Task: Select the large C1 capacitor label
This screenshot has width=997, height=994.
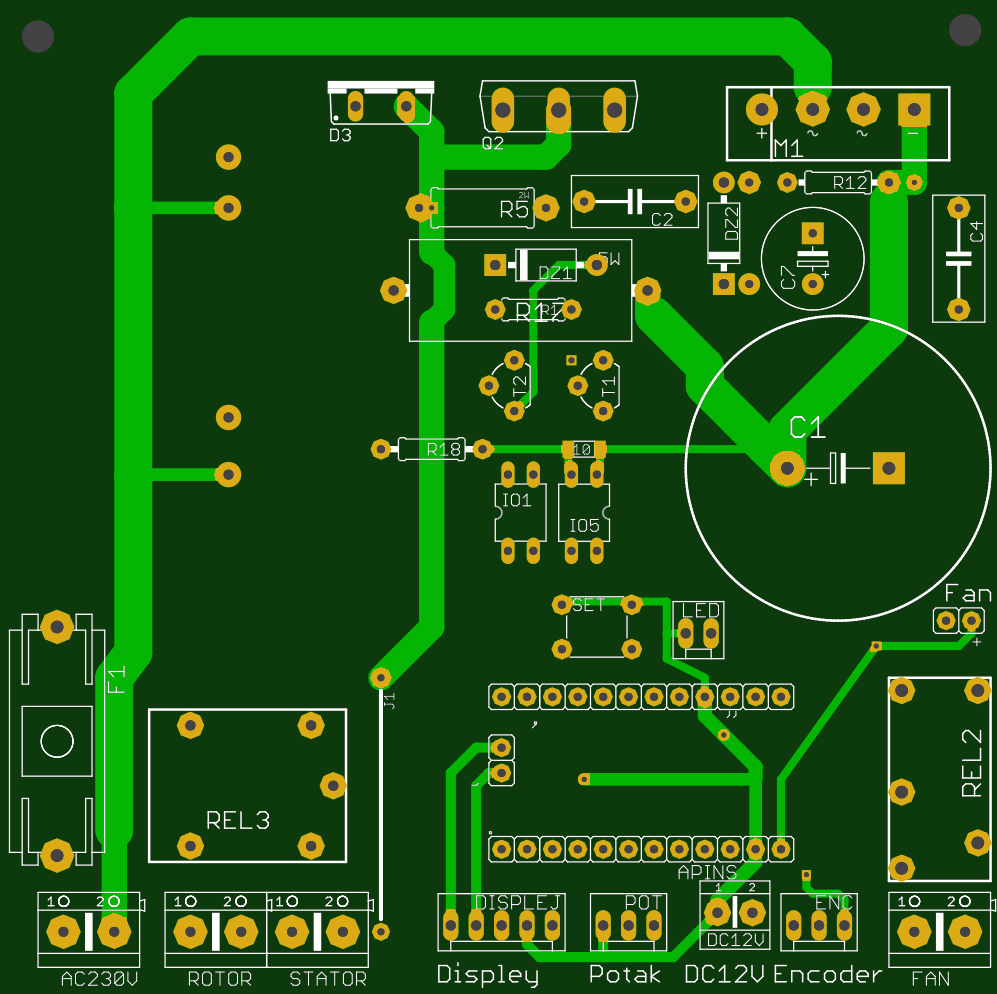Action: (807, 428)
